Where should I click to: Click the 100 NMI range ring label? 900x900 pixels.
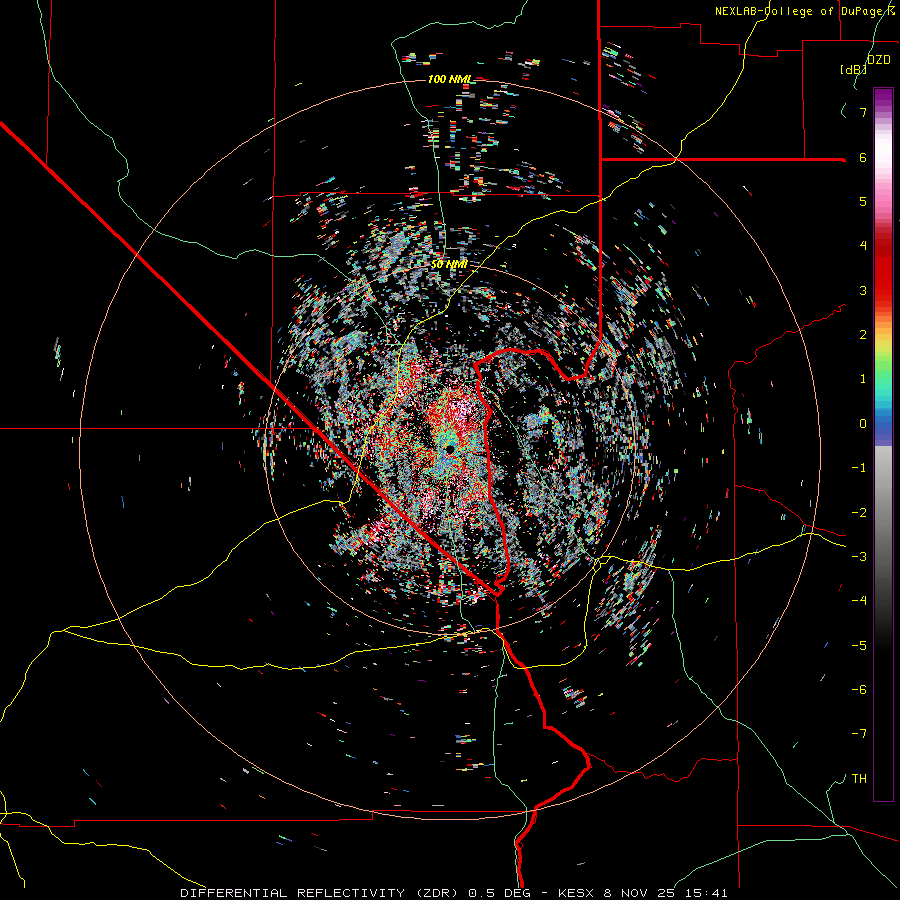(449, 79)
